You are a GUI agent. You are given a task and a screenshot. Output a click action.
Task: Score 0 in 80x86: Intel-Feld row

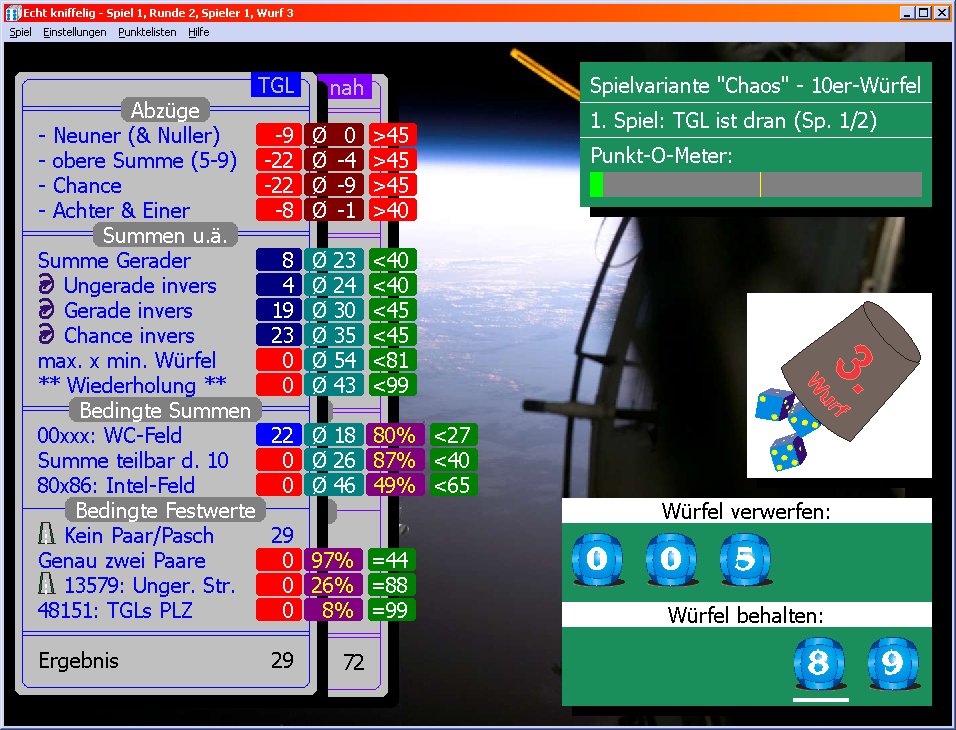coord(279,485)
